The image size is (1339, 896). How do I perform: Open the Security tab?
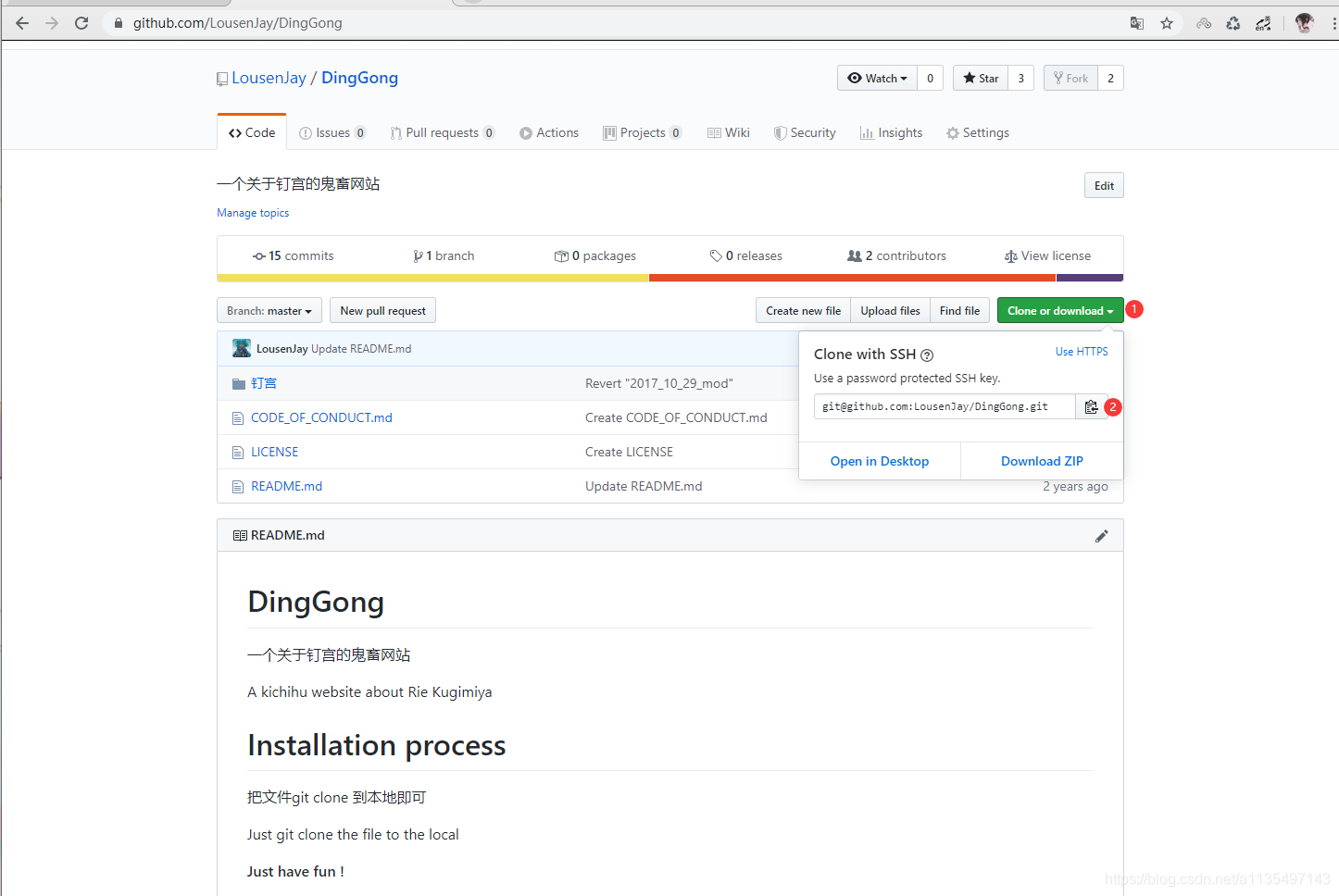tap(805, 132)
